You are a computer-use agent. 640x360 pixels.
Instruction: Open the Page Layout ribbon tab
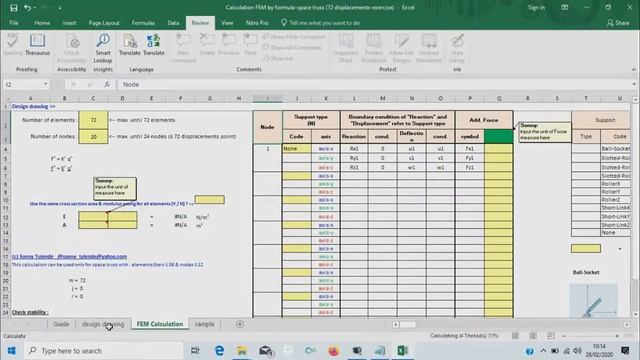tap(104, 23)
